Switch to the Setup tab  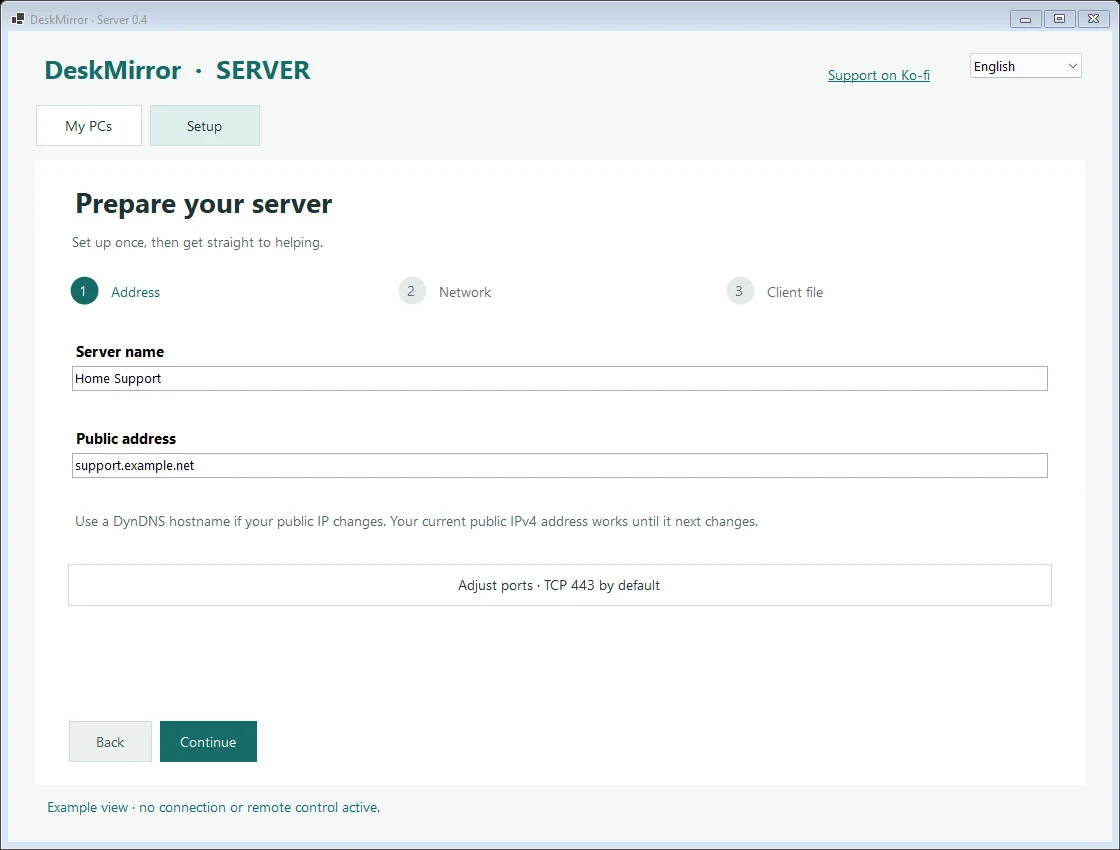coord(204,126)
